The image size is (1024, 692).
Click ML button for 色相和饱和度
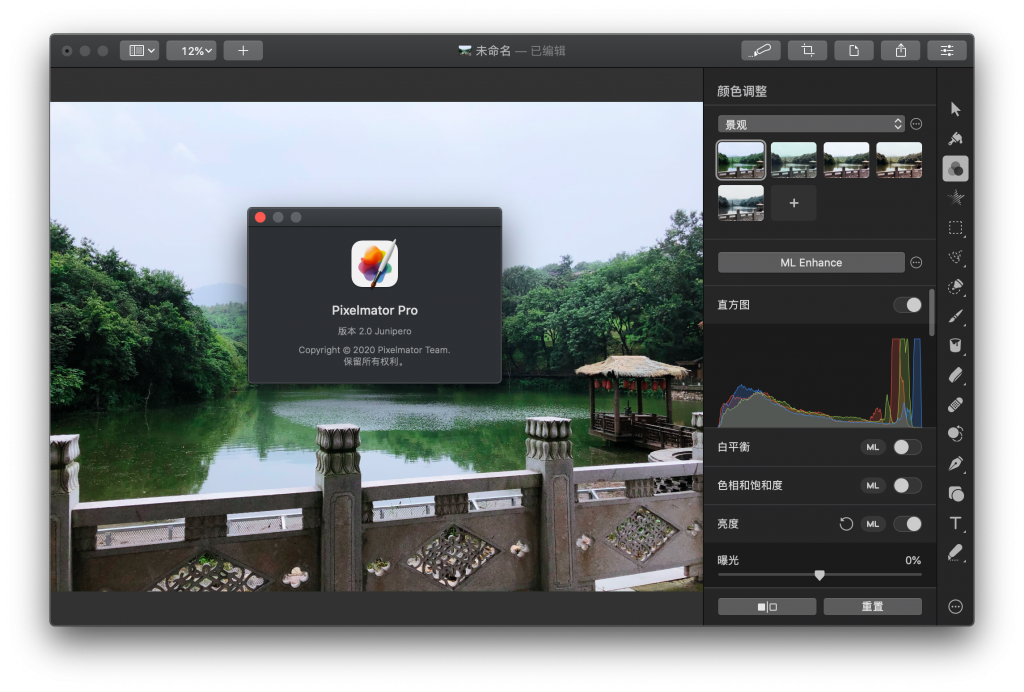(x=872, y=486)
